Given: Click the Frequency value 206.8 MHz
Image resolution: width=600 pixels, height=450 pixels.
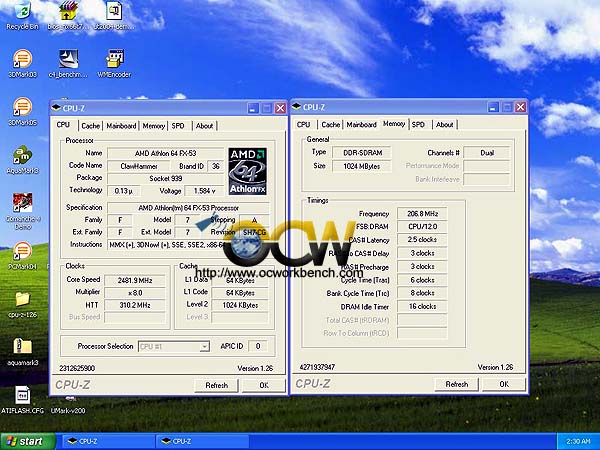Looking at the screenshot, I should point(422,214).
